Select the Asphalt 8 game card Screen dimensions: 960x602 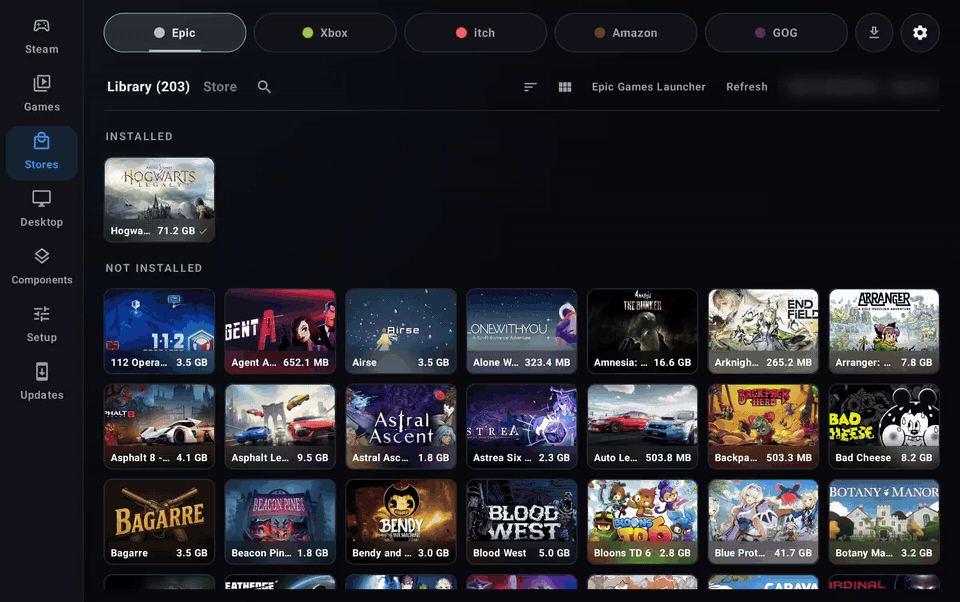159,426
